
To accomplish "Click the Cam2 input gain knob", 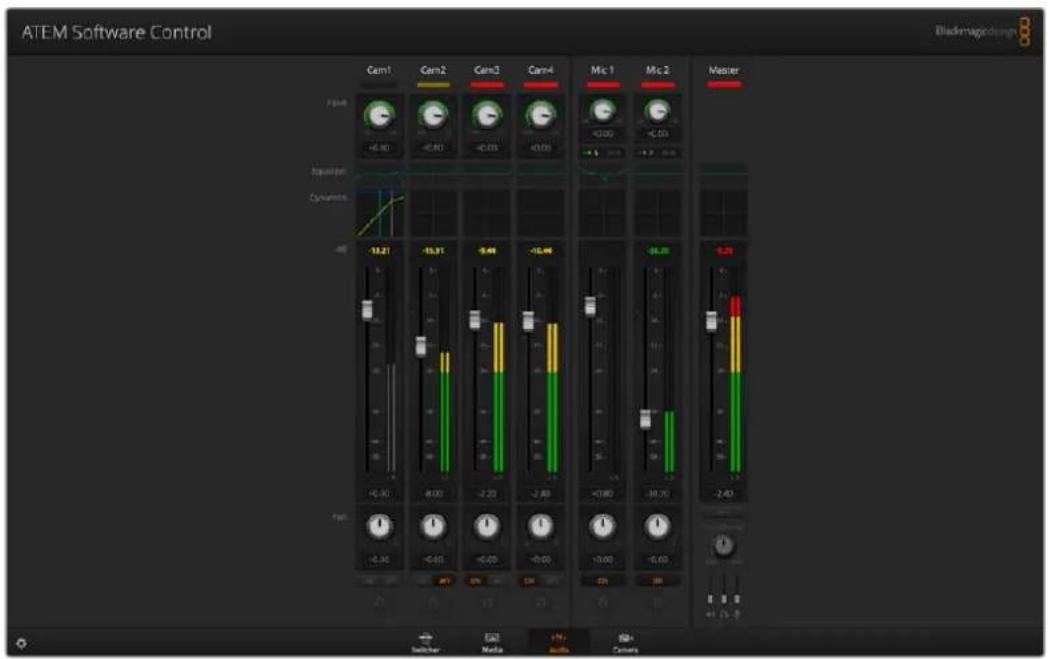I will (433, 115).
